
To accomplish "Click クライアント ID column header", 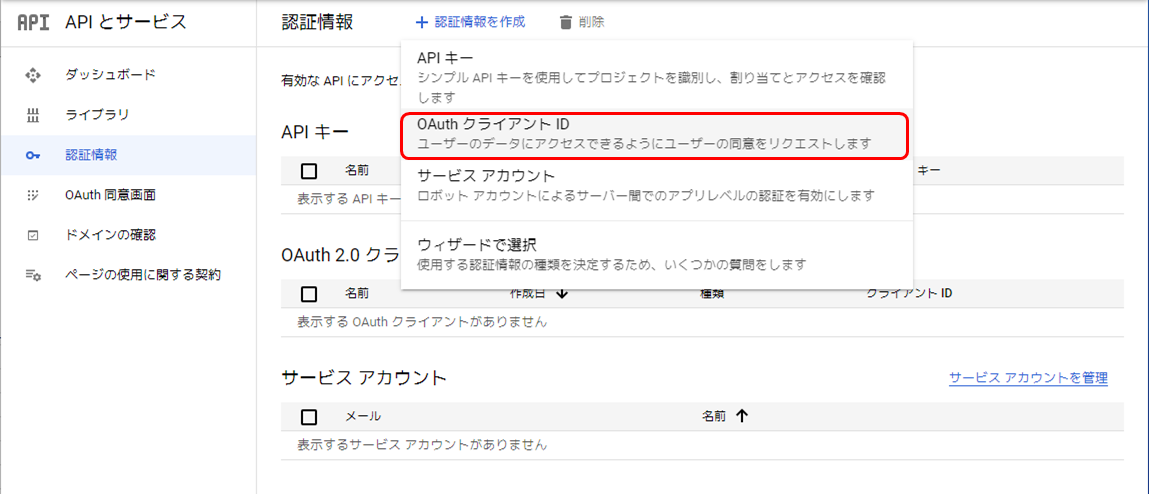I will [909, 293].
